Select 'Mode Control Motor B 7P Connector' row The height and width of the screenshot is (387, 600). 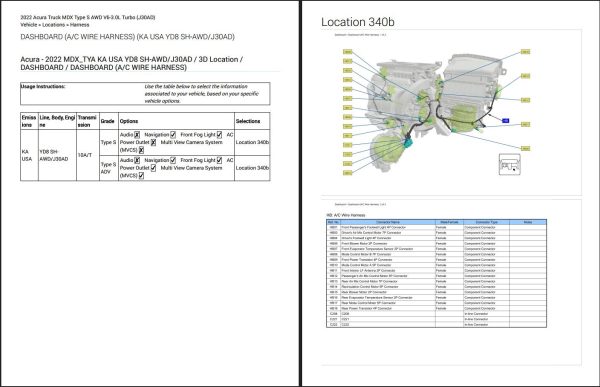(x=436, y=254)
